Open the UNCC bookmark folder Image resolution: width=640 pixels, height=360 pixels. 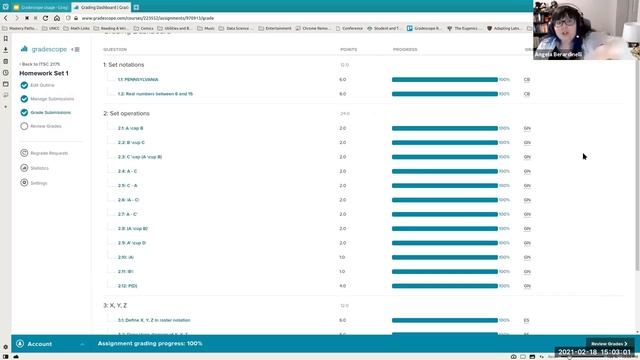[x=51, y=29]
